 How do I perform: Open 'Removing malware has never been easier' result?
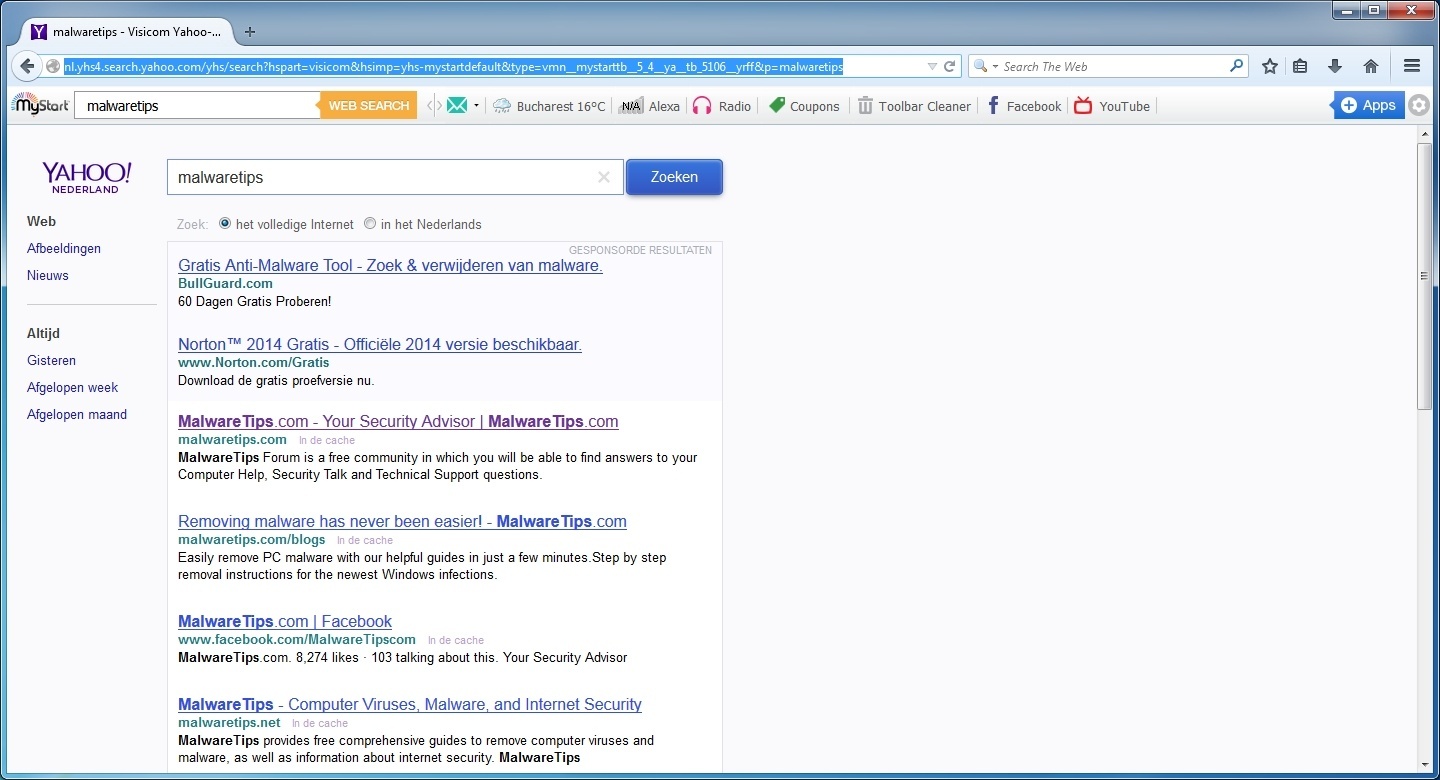pyautogui.click(x=402, y=521)
